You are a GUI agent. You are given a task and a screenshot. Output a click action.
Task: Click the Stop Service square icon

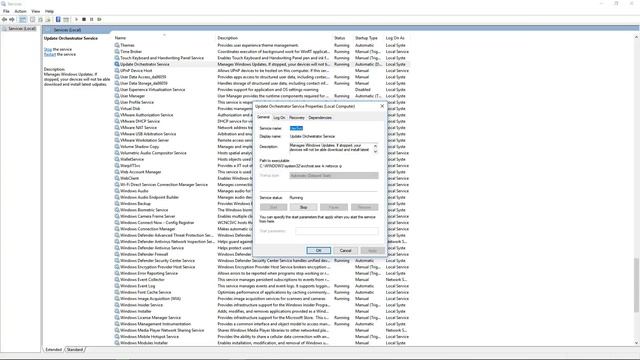tap(84, 19)
